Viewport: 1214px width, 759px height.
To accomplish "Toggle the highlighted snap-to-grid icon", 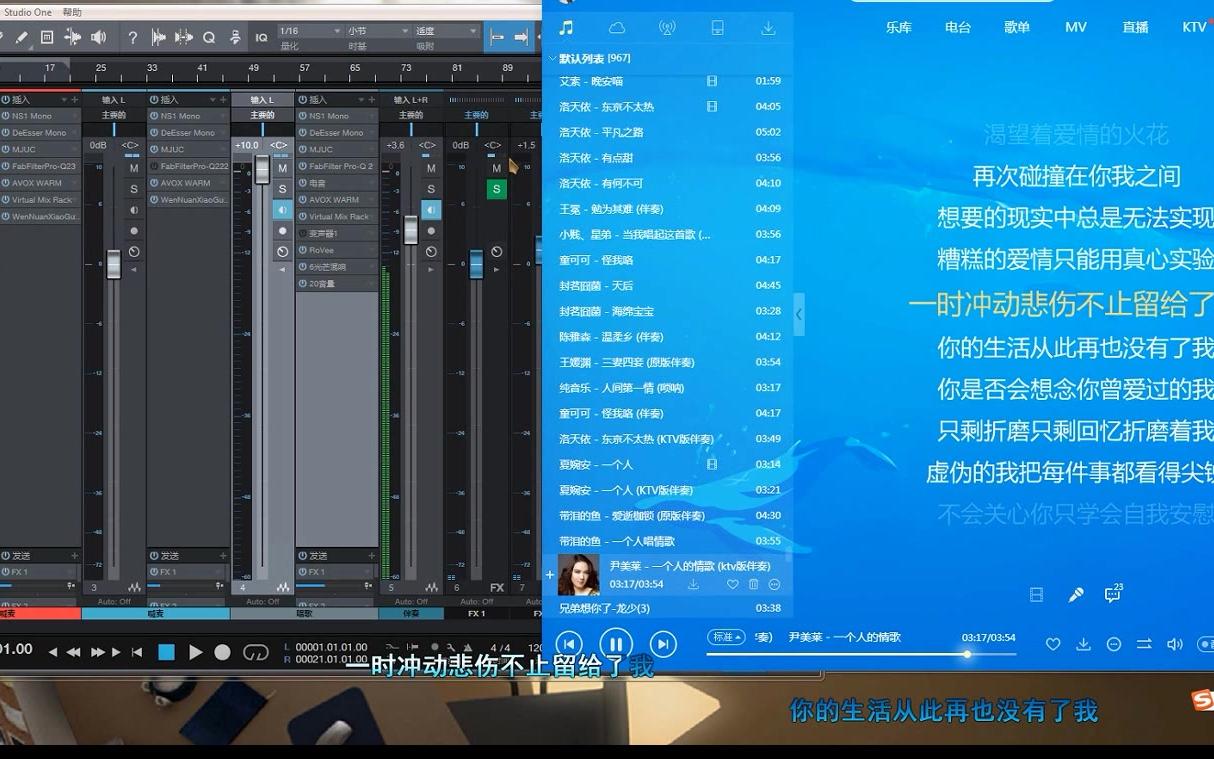I will click(x=496, y=37).
